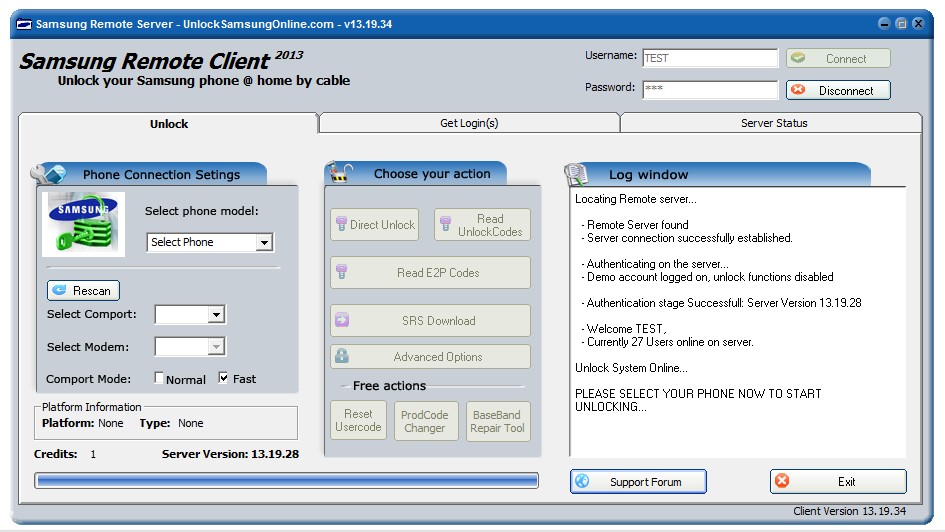Click the Read E2P Codes button
This screenshot has width=945, height=532.
coord(430,272)
